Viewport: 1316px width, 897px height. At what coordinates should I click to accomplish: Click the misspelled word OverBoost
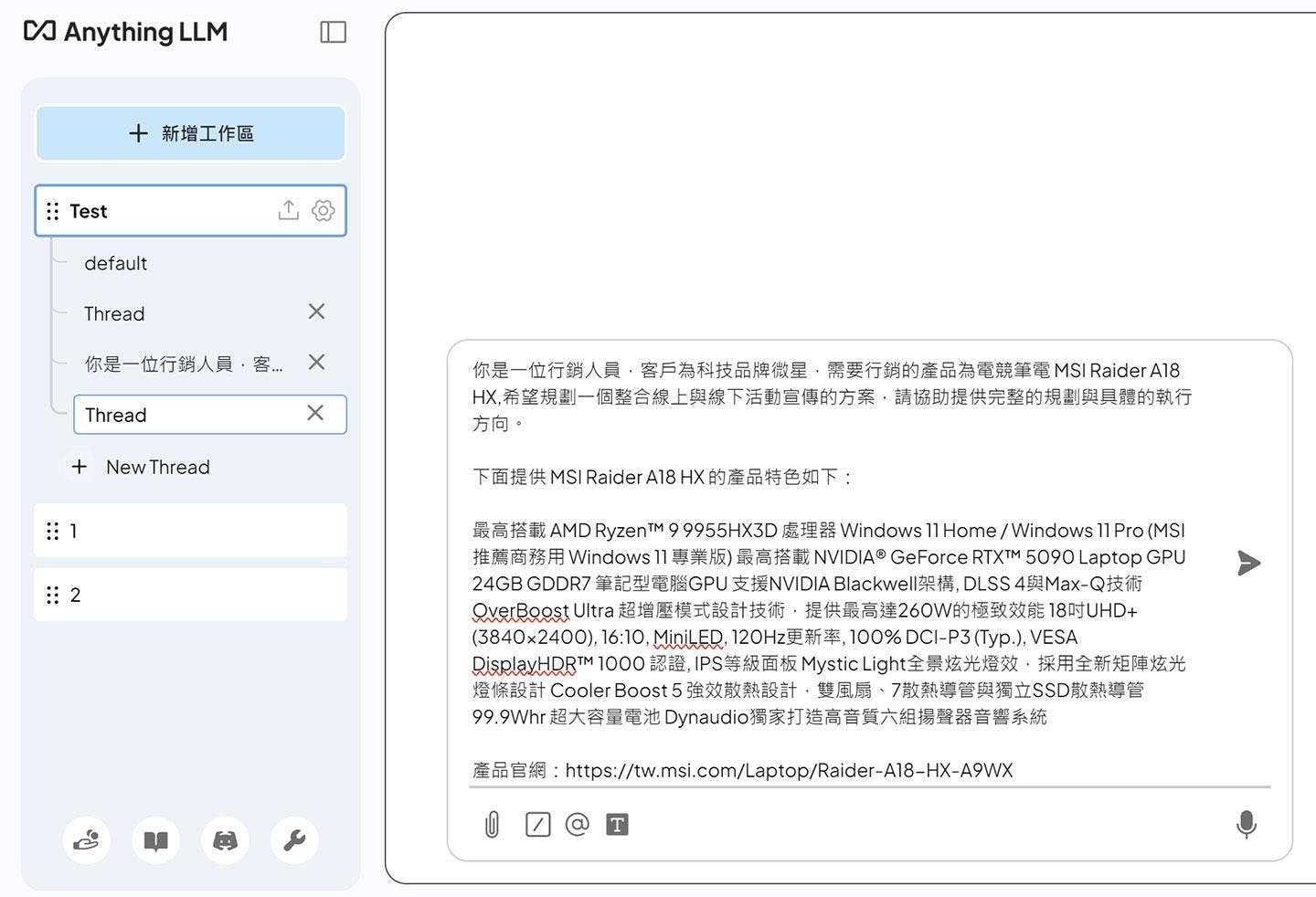click(520, 610)
